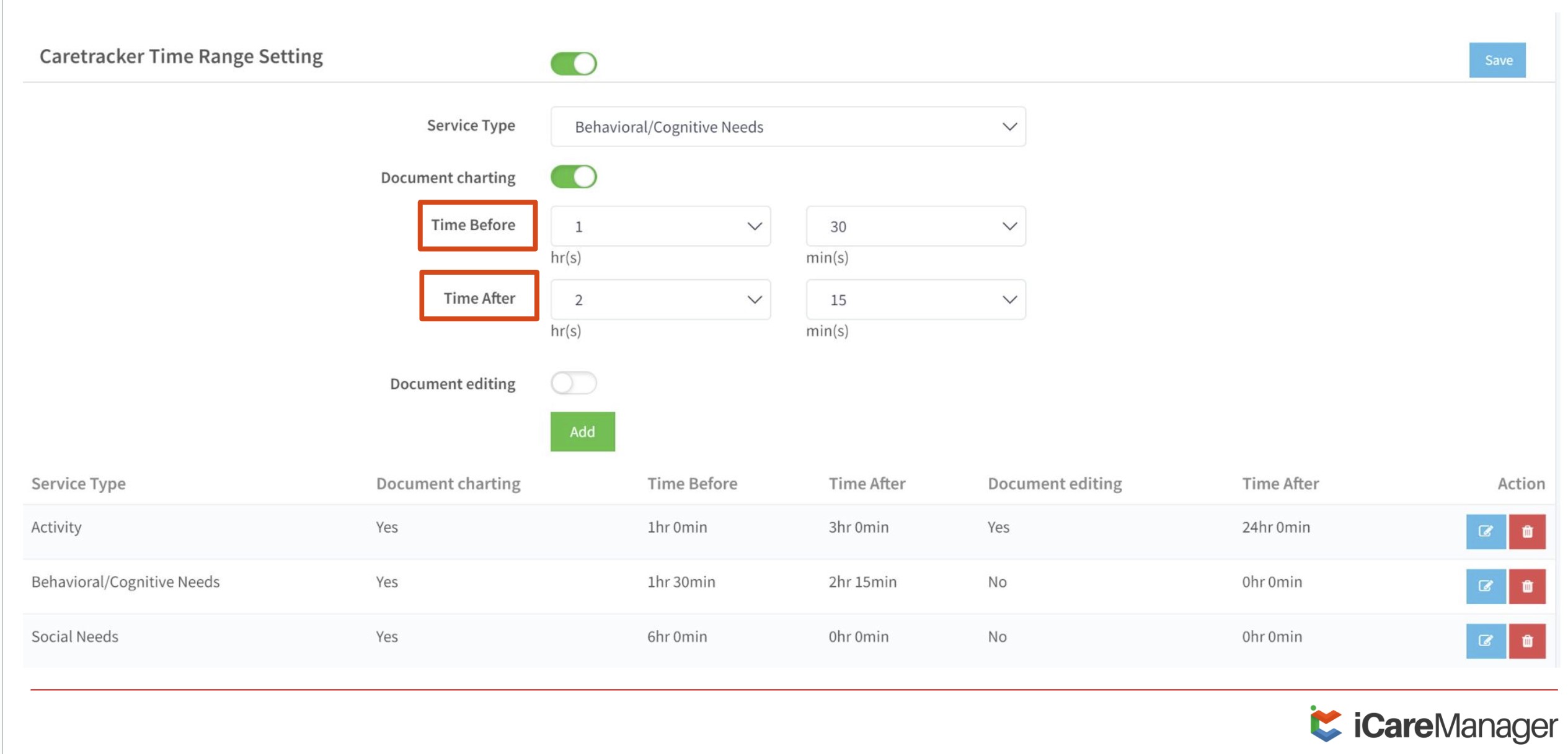
Task: Click the 2hr 15min time after value
Action: [x=862, y=582]
